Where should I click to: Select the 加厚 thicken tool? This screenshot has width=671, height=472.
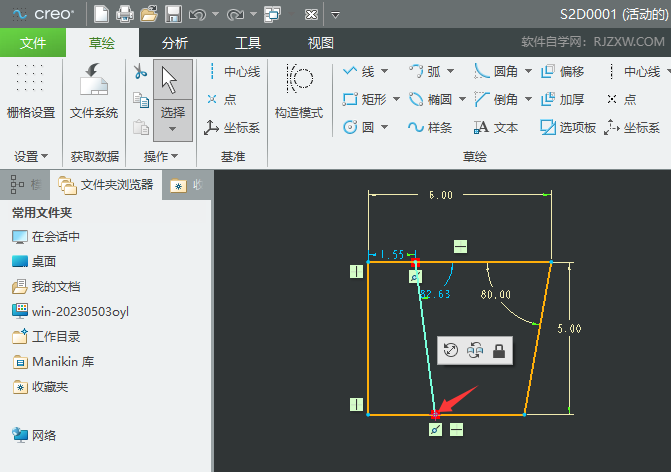(x=562, y=99)
